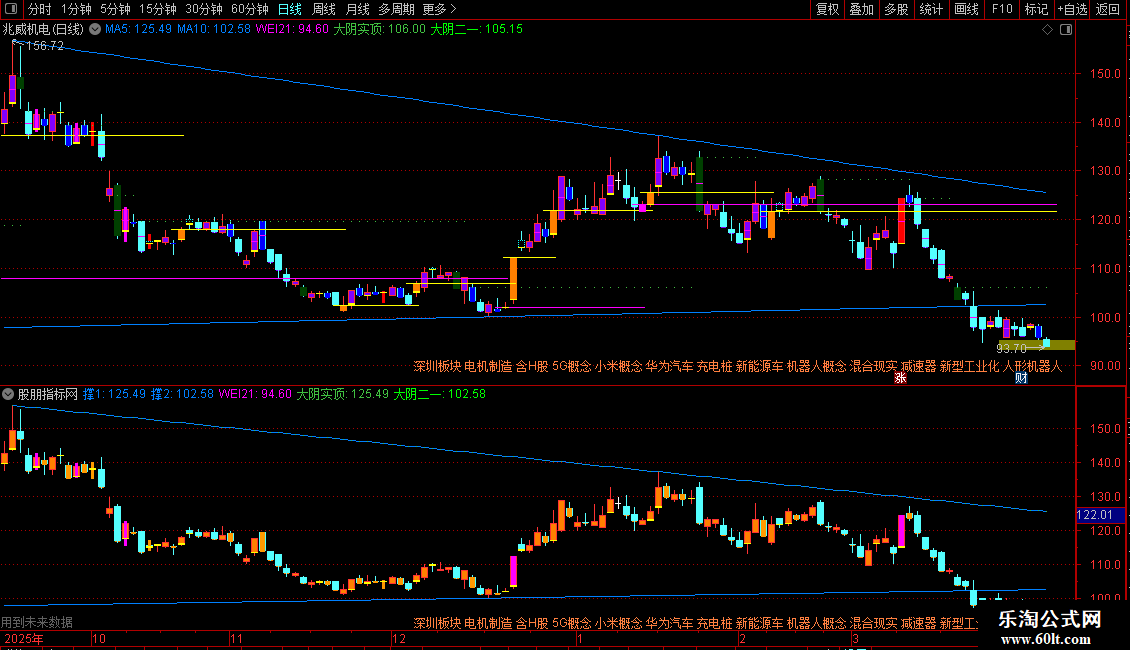1130x650 pixels.
Task: Click 充电桩 tag in upper chart
Action: point(714,367)
